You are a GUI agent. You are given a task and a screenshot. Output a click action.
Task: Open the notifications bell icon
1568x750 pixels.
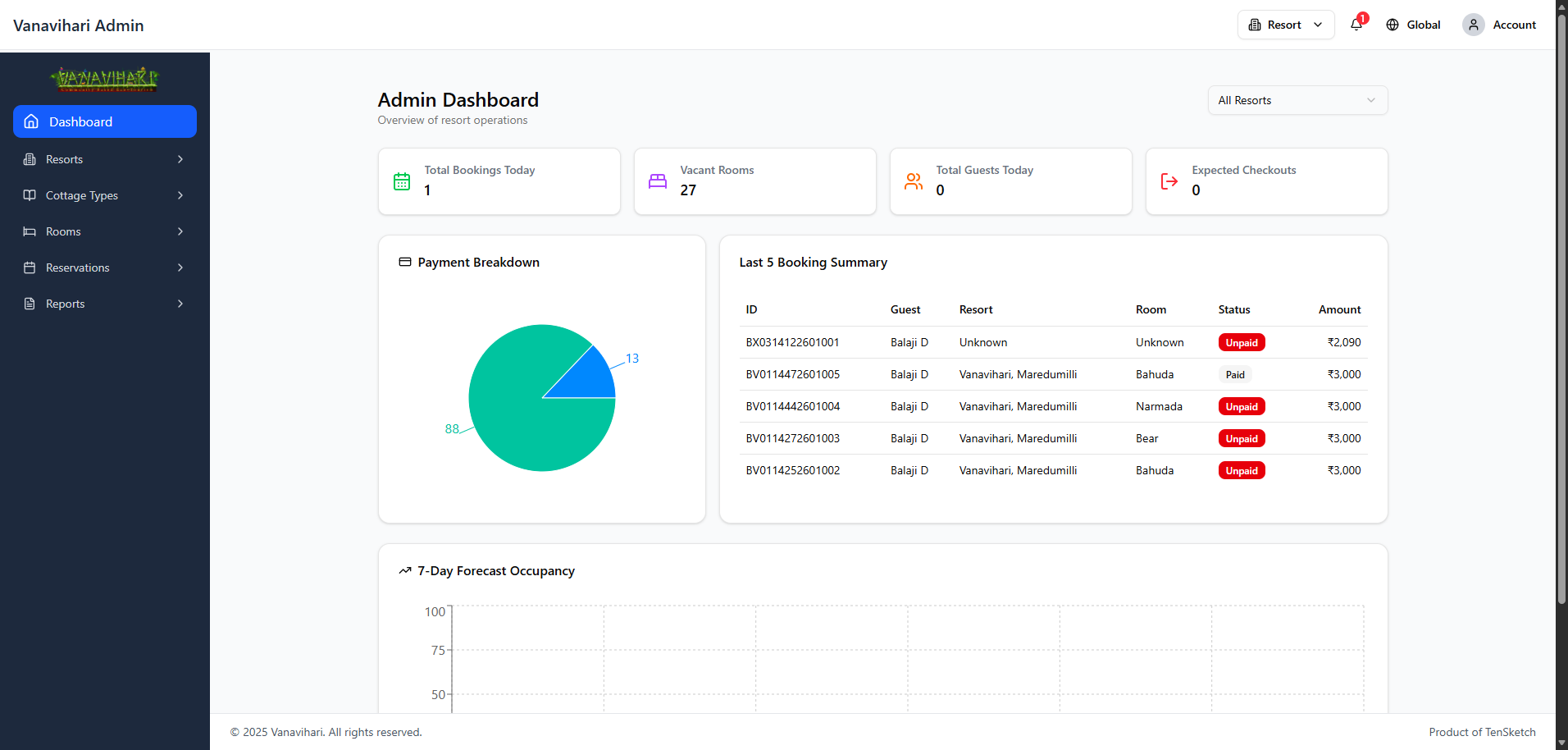[1356, 25]
